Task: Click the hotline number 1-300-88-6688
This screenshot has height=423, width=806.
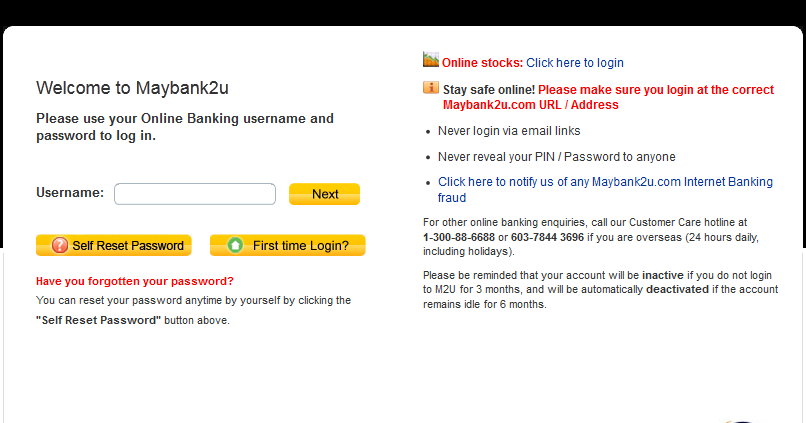Action: pyautogui.click(x=459, y=237)
